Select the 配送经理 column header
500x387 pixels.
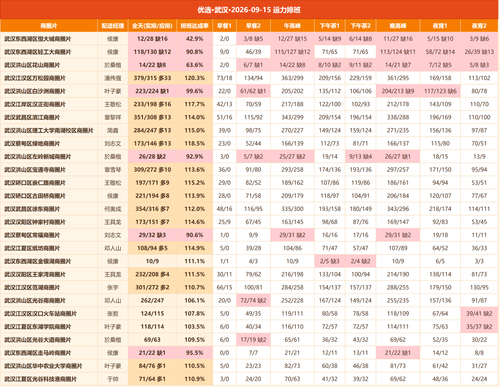(x=113, y=26)
